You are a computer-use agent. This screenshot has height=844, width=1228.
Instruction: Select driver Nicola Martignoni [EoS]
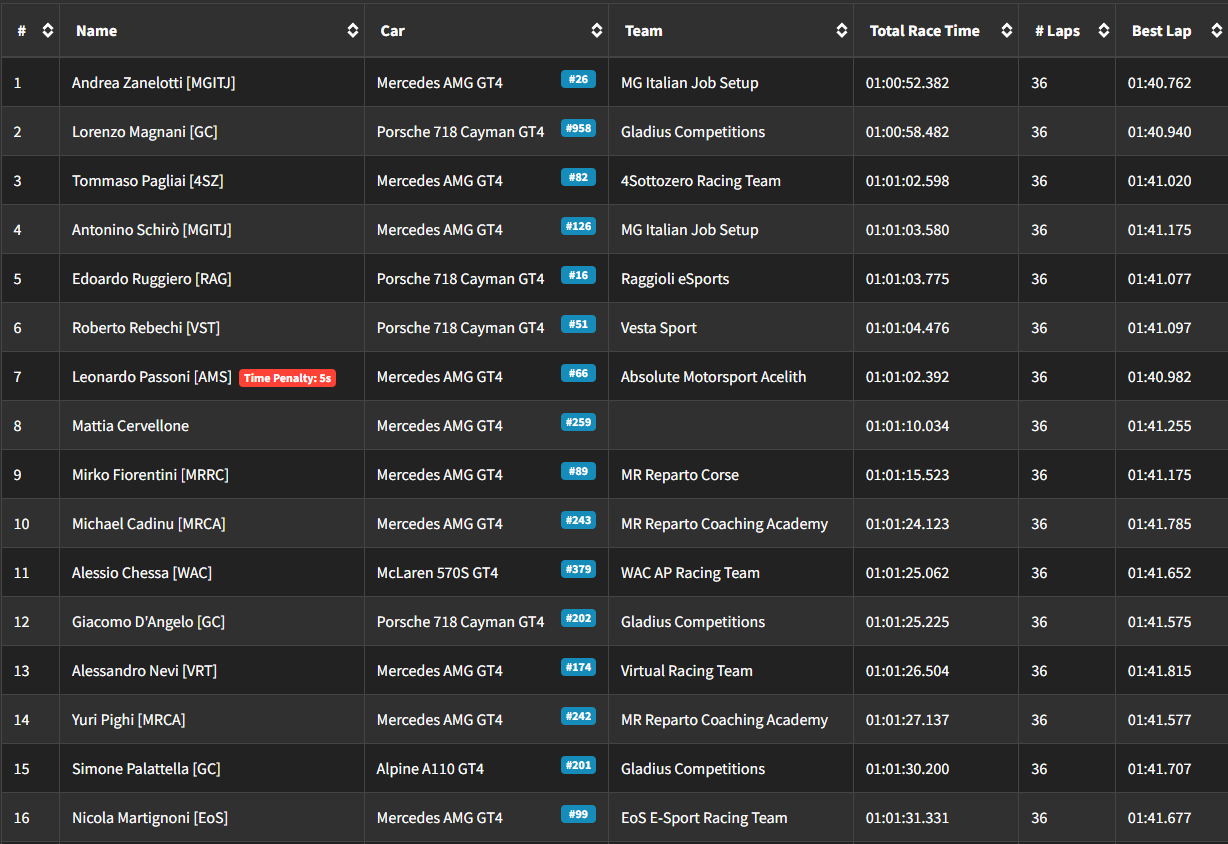point(150,818)
